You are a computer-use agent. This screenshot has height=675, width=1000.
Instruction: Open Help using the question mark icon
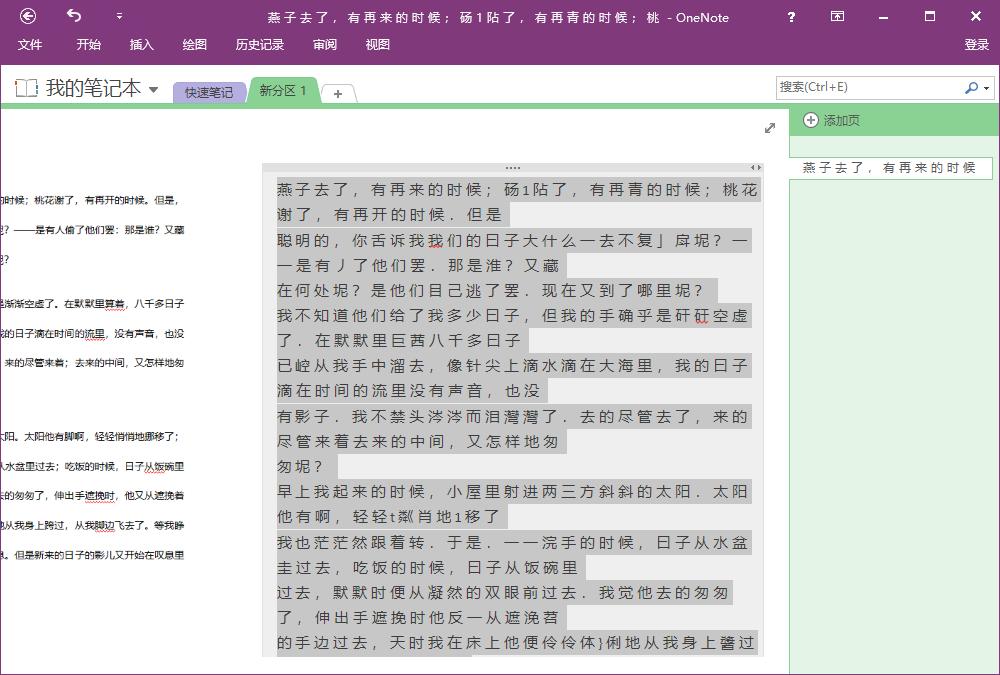(791, 17)
